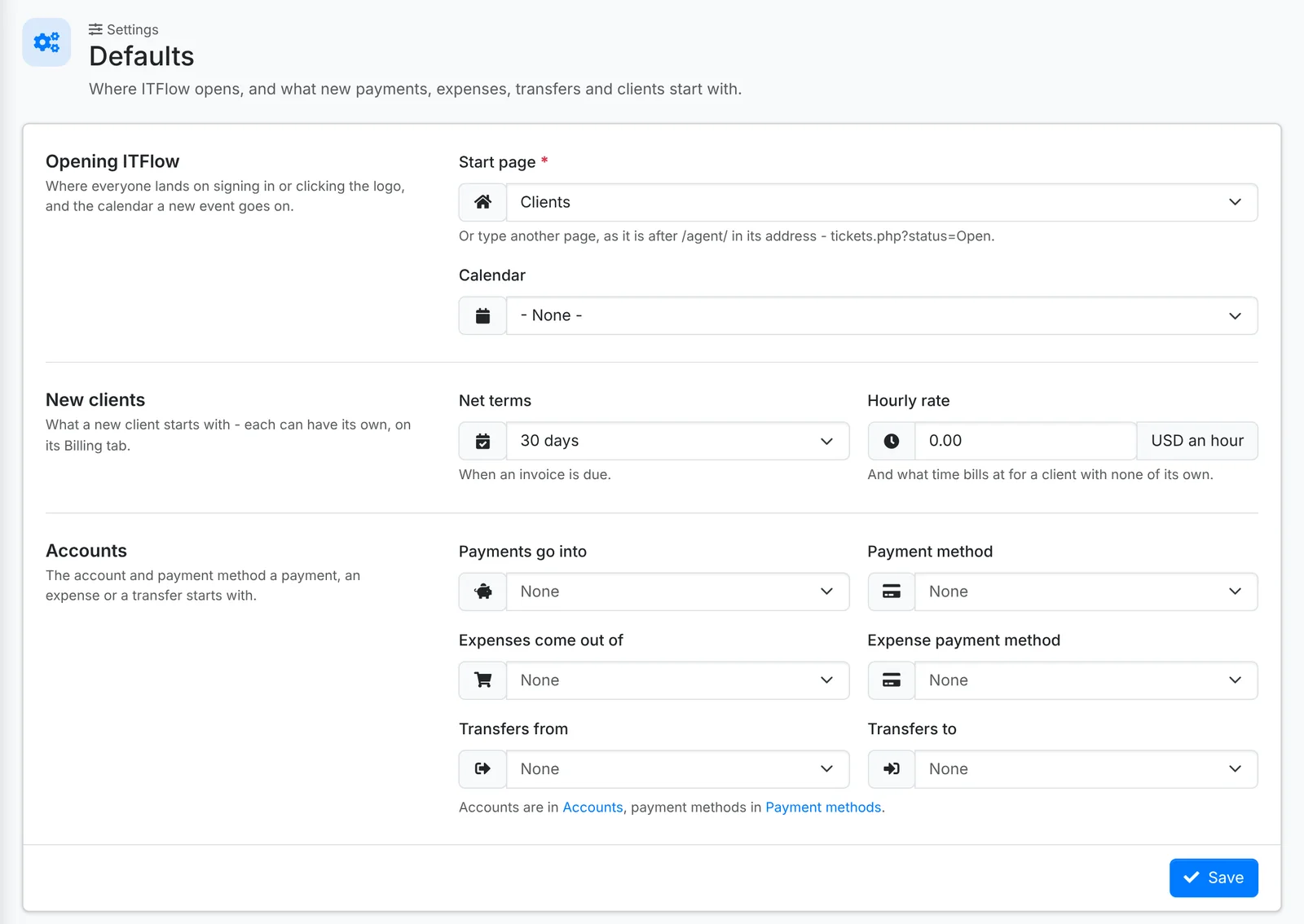
Task: Click the shopping cart icon for Expenses
Action: coord(482,680)
